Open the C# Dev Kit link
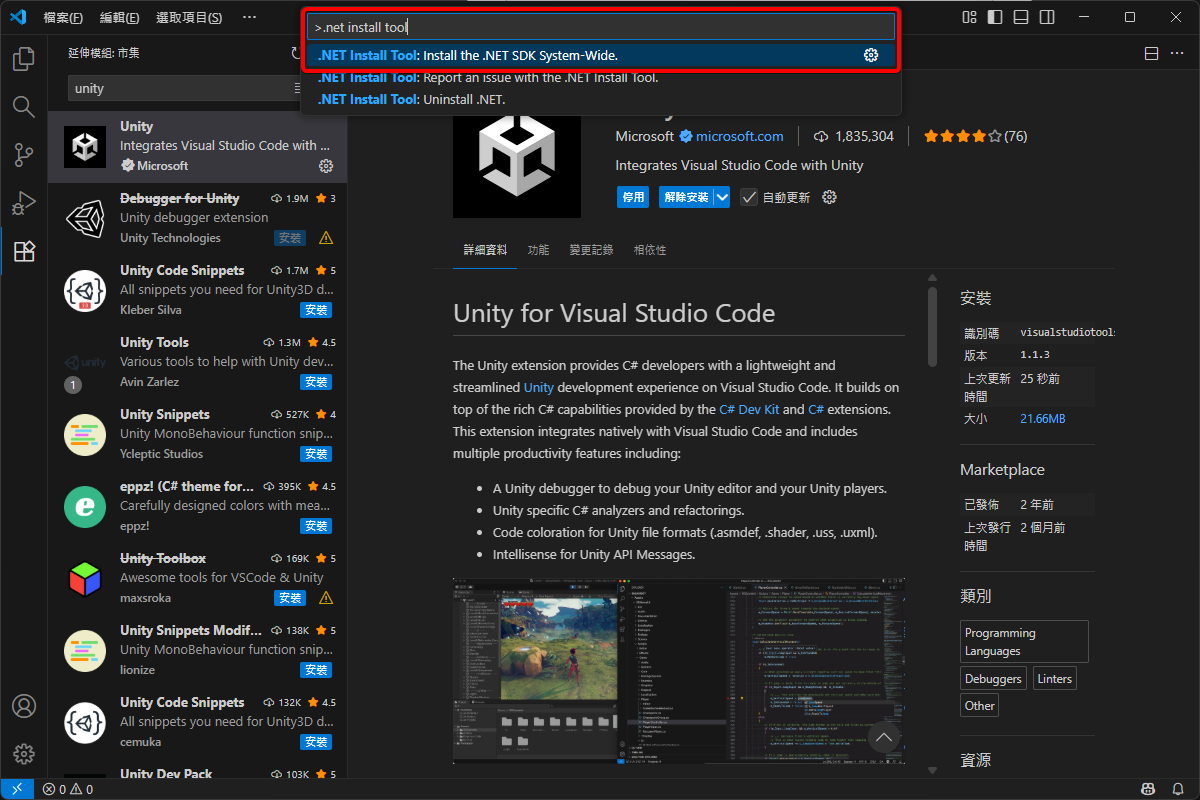 click(x=748, y=409)
